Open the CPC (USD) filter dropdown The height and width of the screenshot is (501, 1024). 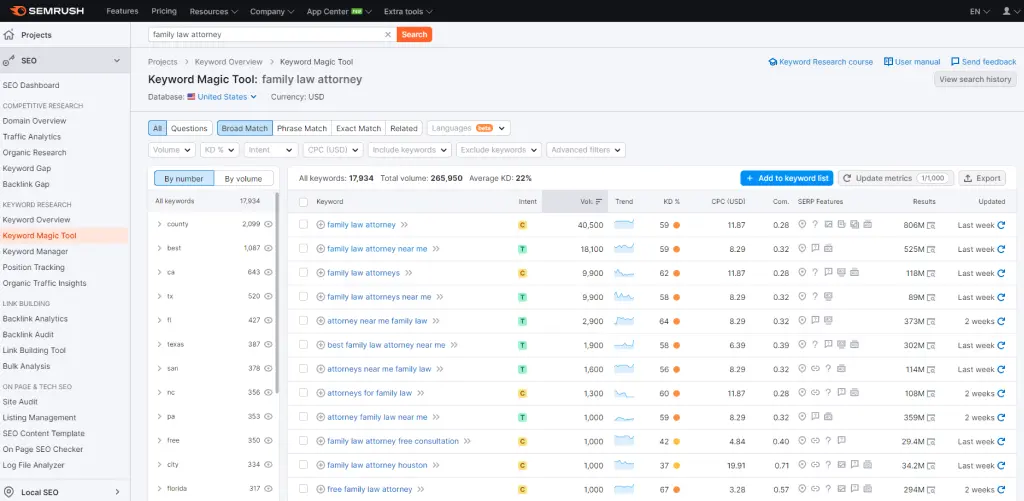tap(333, 150)
